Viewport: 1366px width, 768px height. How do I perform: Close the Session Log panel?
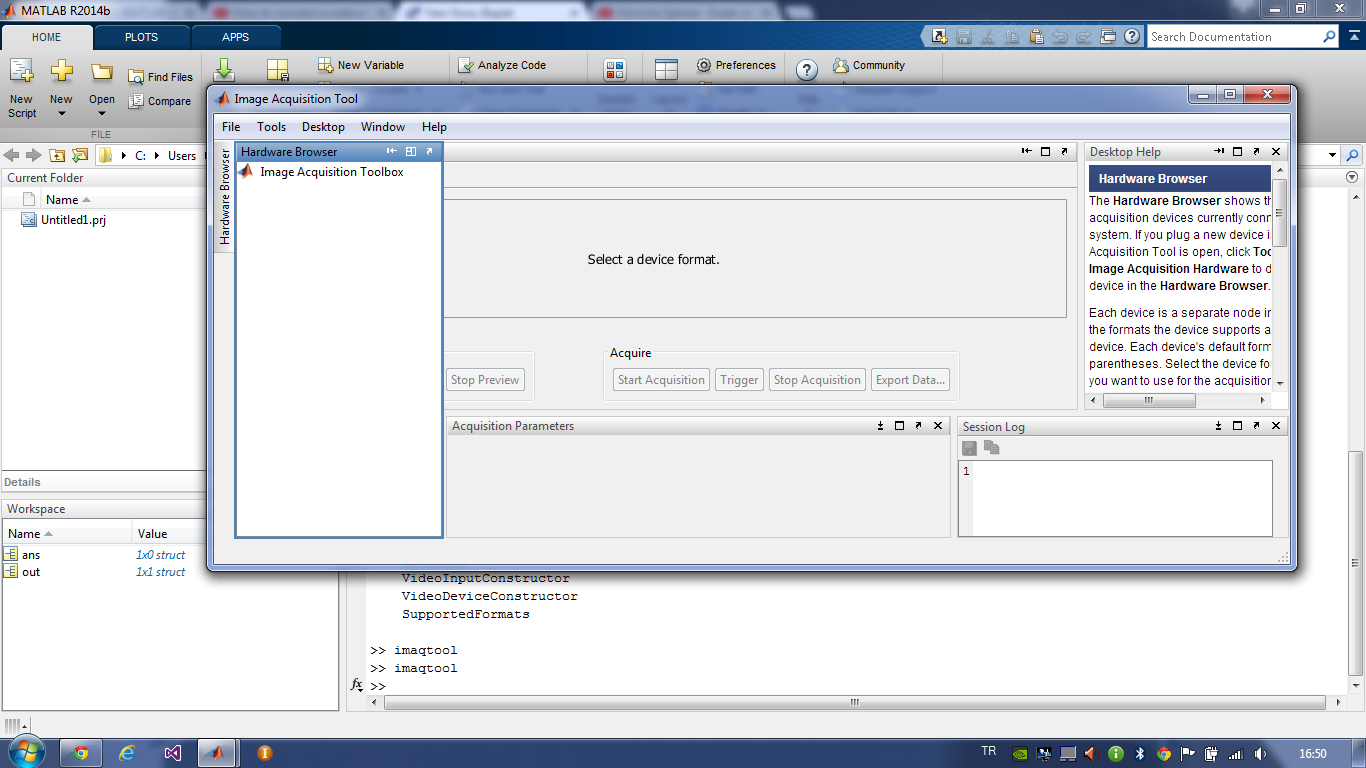pyautogui.click(x=1276, y=425)
